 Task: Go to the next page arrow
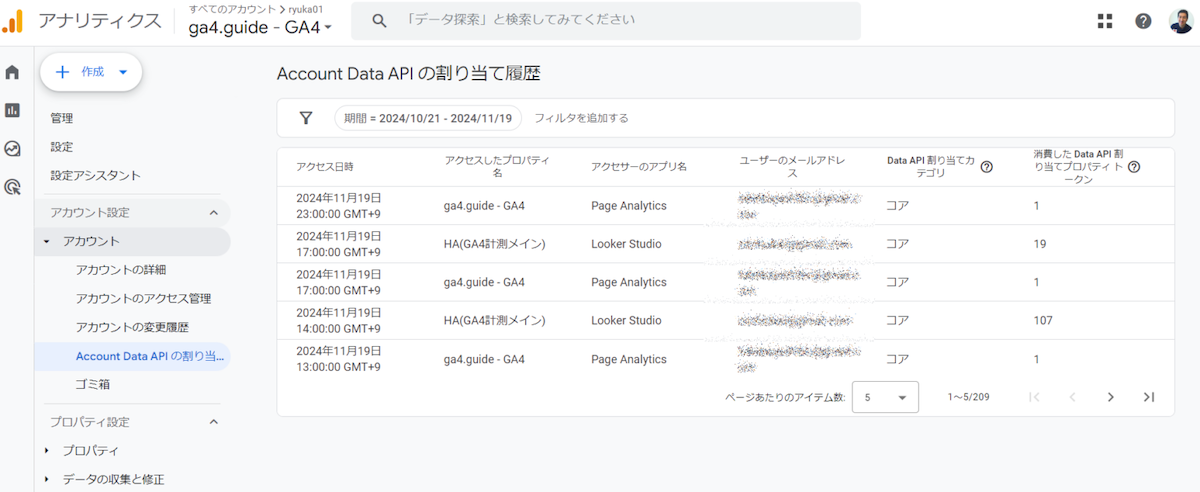point(1110,397)
